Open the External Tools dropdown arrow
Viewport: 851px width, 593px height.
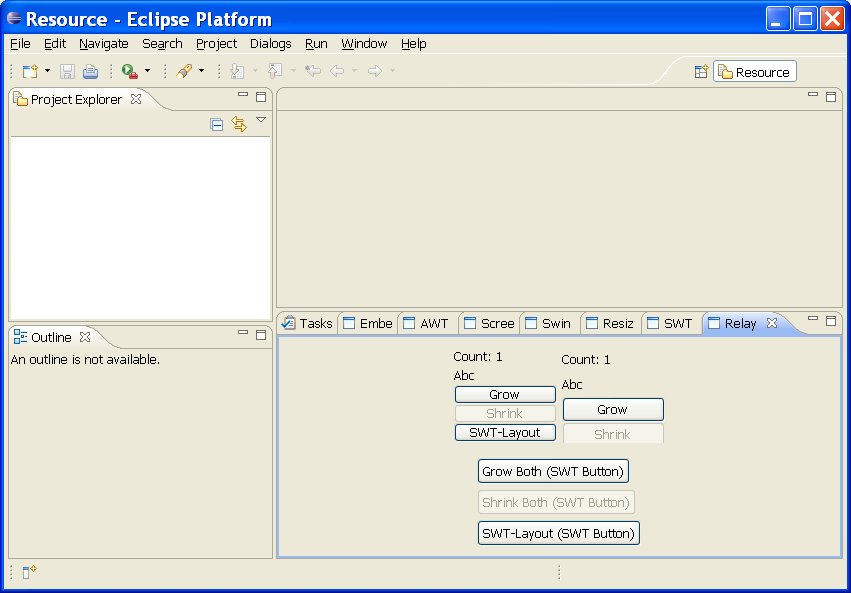click(x=147, y=71)
